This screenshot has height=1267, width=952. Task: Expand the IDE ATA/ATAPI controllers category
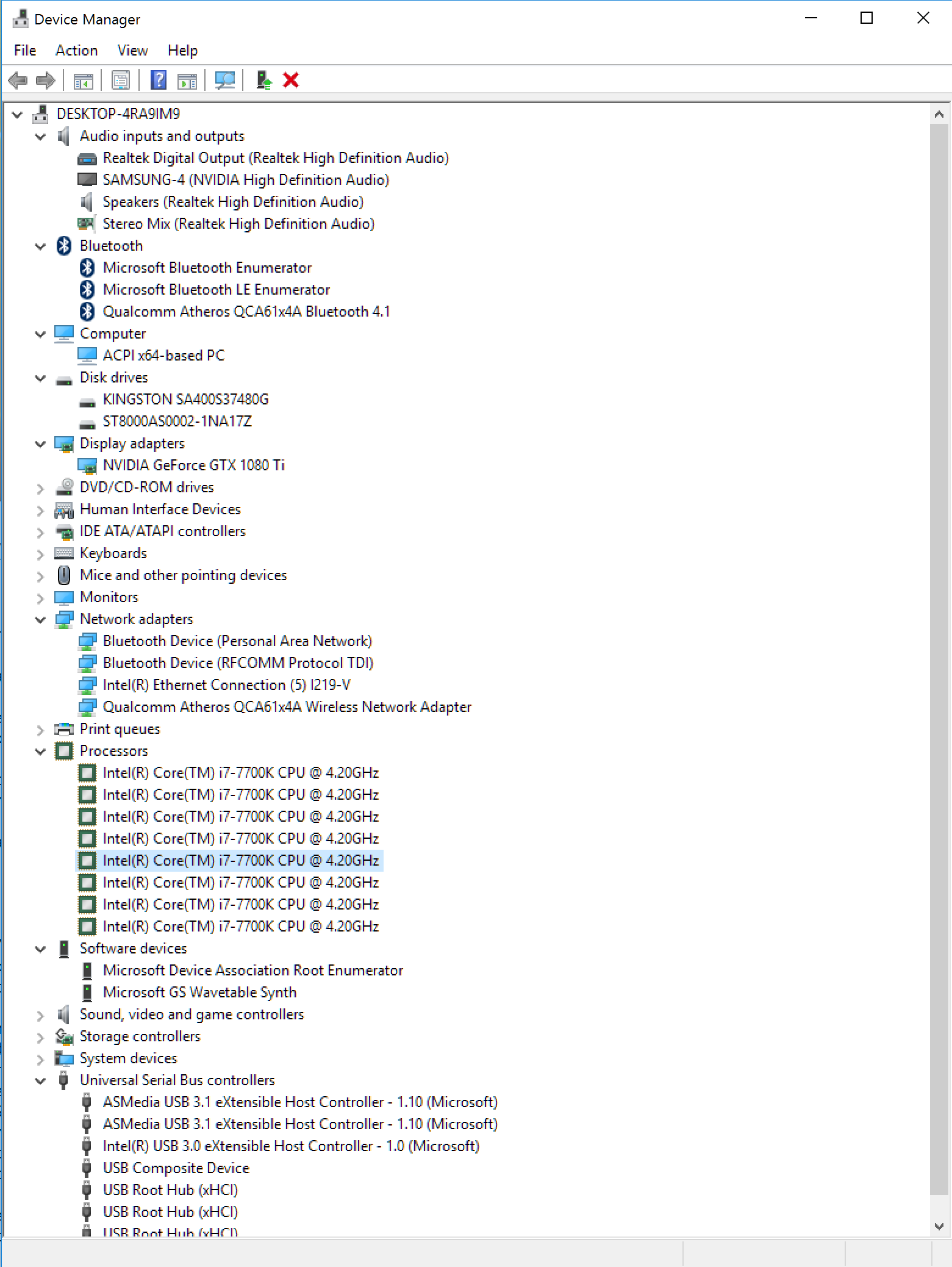coord(40,532)
